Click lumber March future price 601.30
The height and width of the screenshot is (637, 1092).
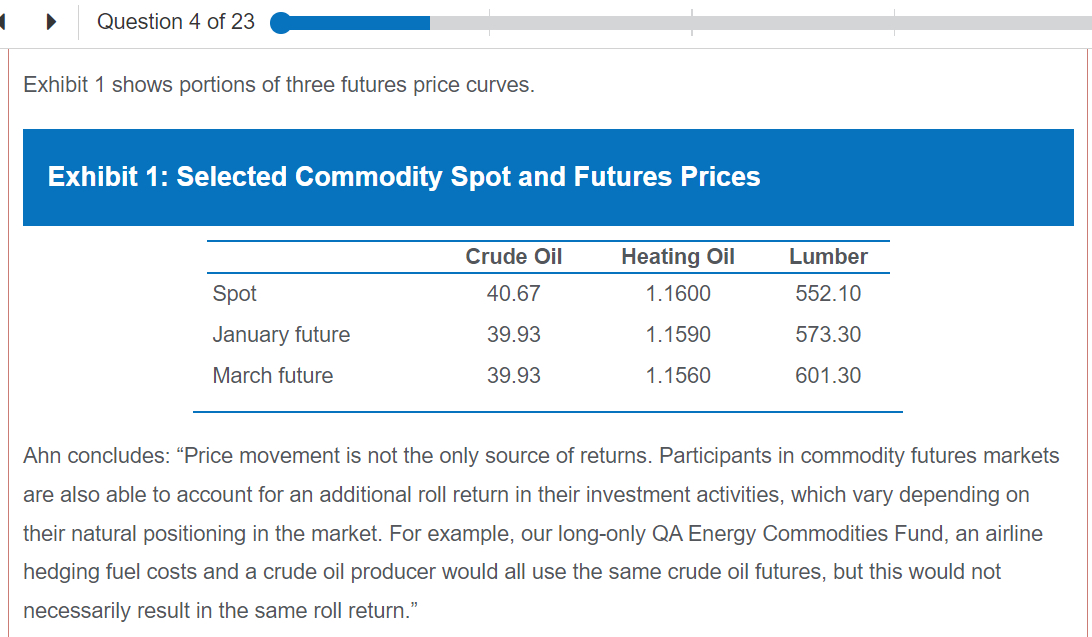[x=828, y=376]
